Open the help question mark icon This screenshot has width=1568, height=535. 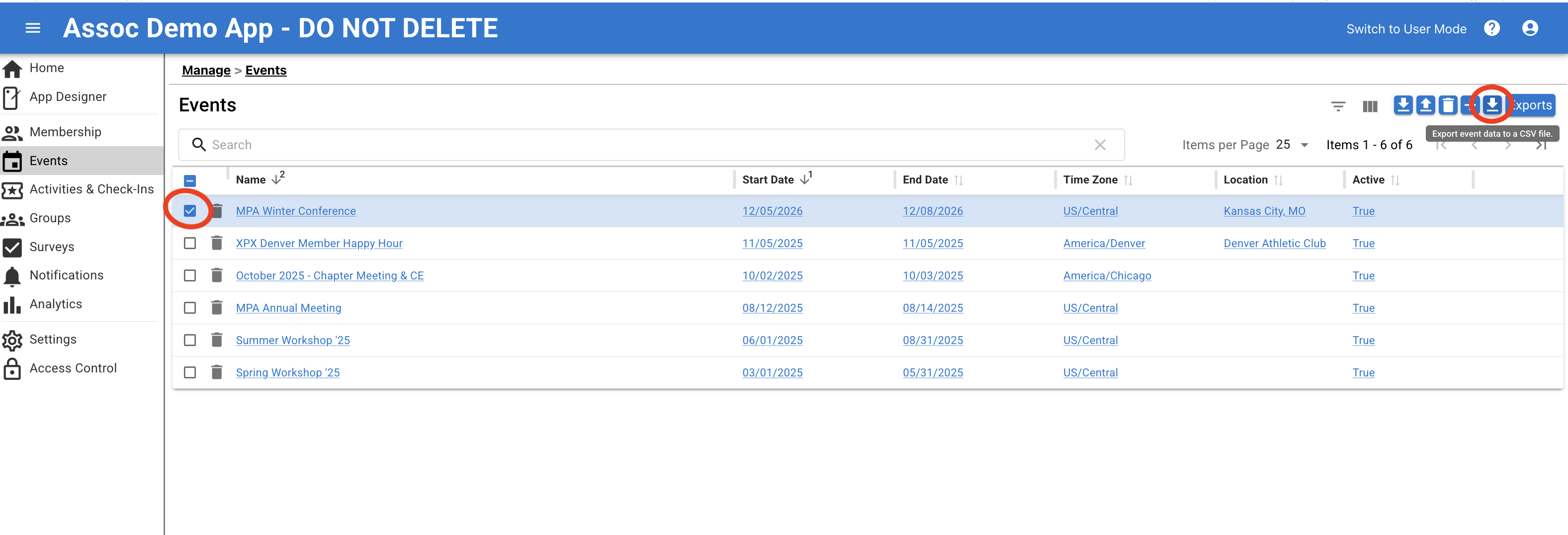(x=1491, y=28)
